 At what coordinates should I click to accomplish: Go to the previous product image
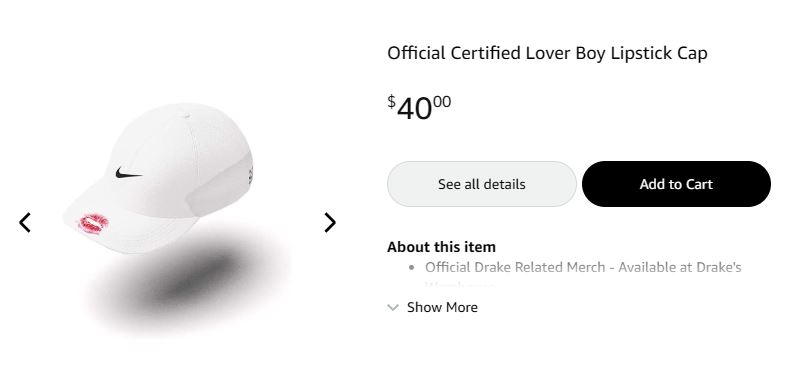coord(25,222)
